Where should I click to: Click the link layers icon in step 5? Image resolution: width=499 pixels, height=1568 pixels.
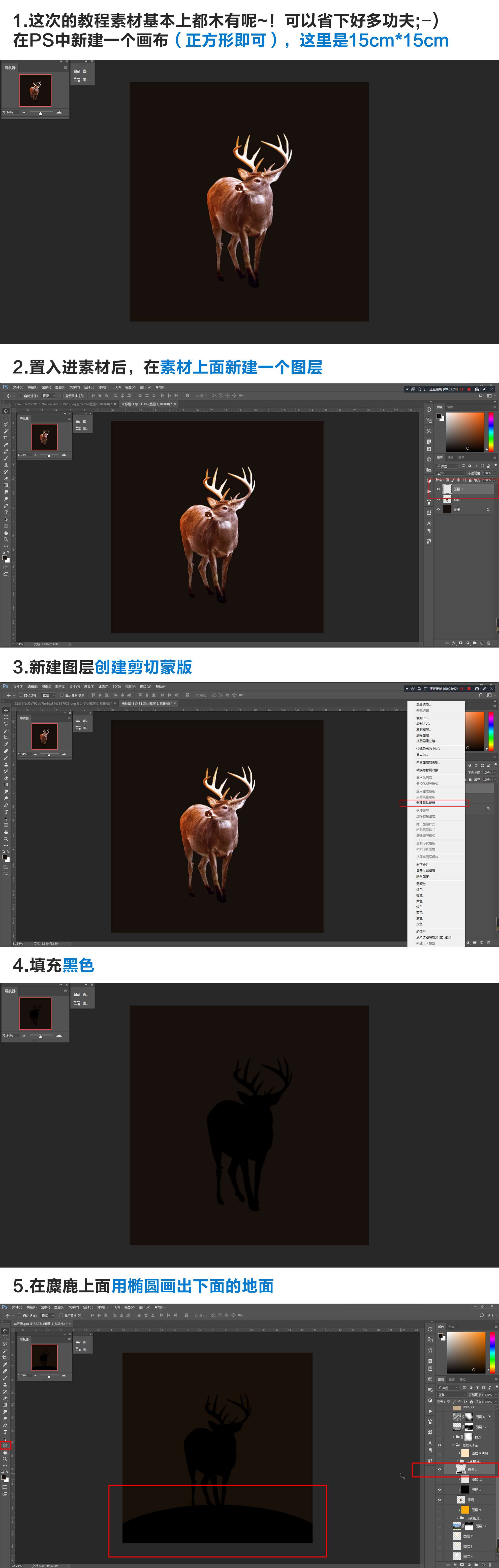(x=448, y=1565)
